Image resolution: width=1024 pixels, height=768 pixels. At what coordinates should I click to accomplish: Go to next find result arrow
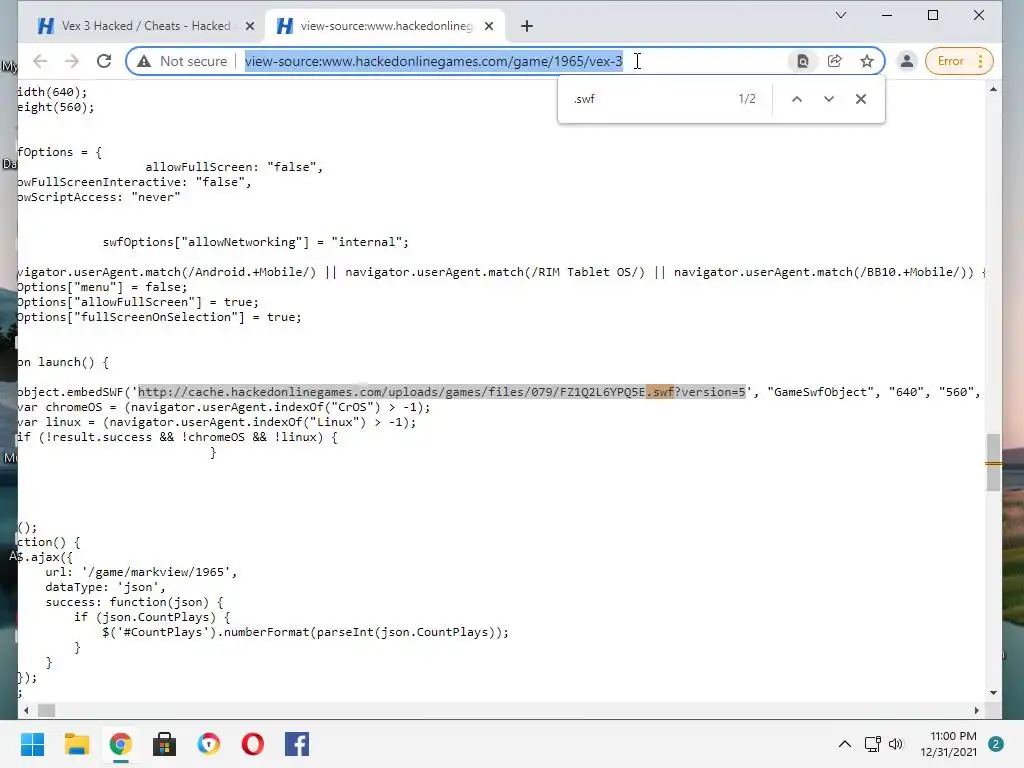point(829,99)
